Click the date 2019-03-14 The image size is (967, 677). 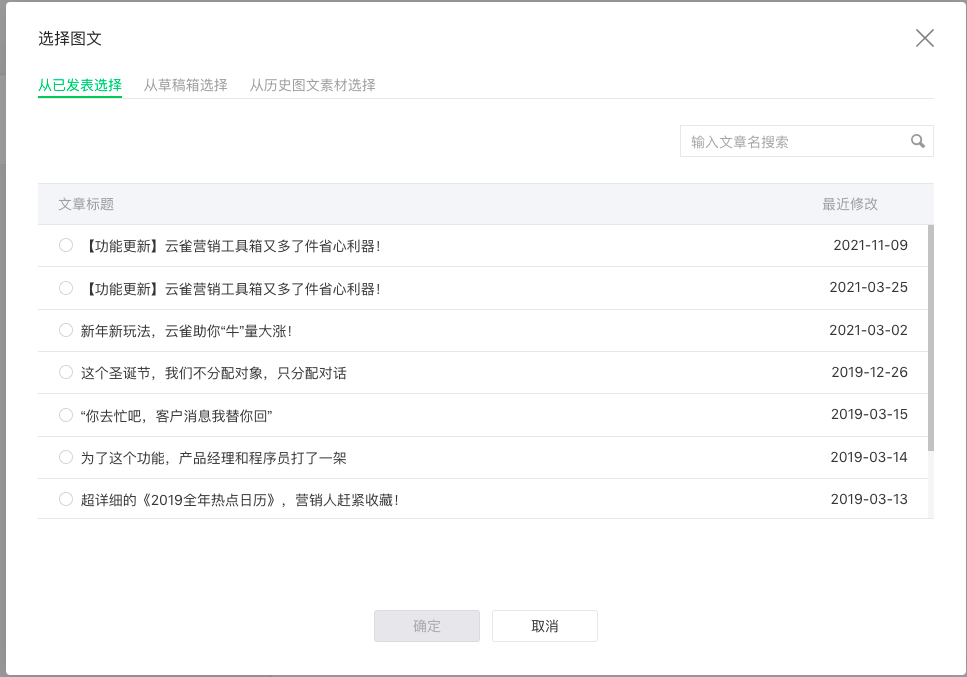click(869, 457)
